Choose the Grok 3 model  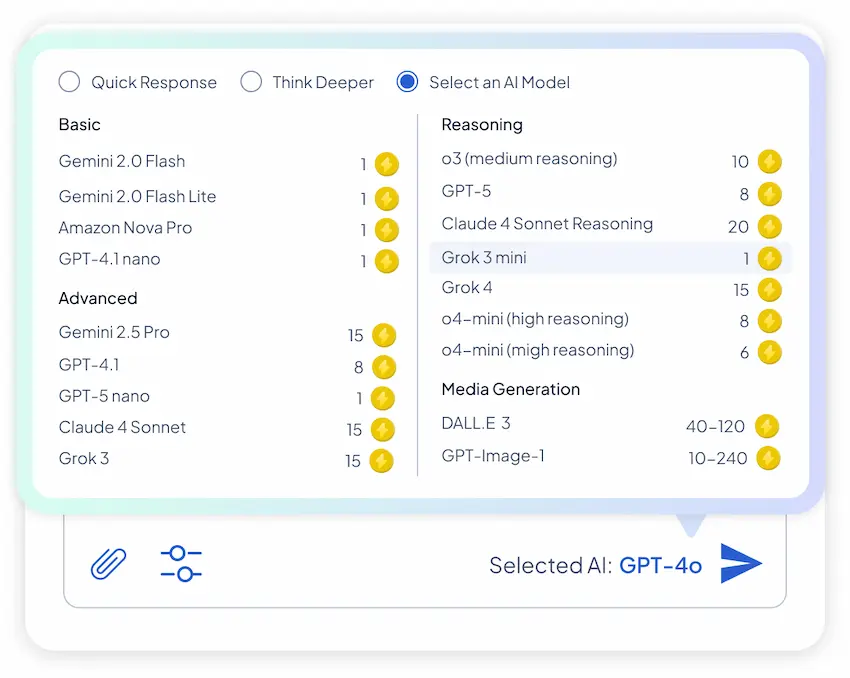(83, 459)
